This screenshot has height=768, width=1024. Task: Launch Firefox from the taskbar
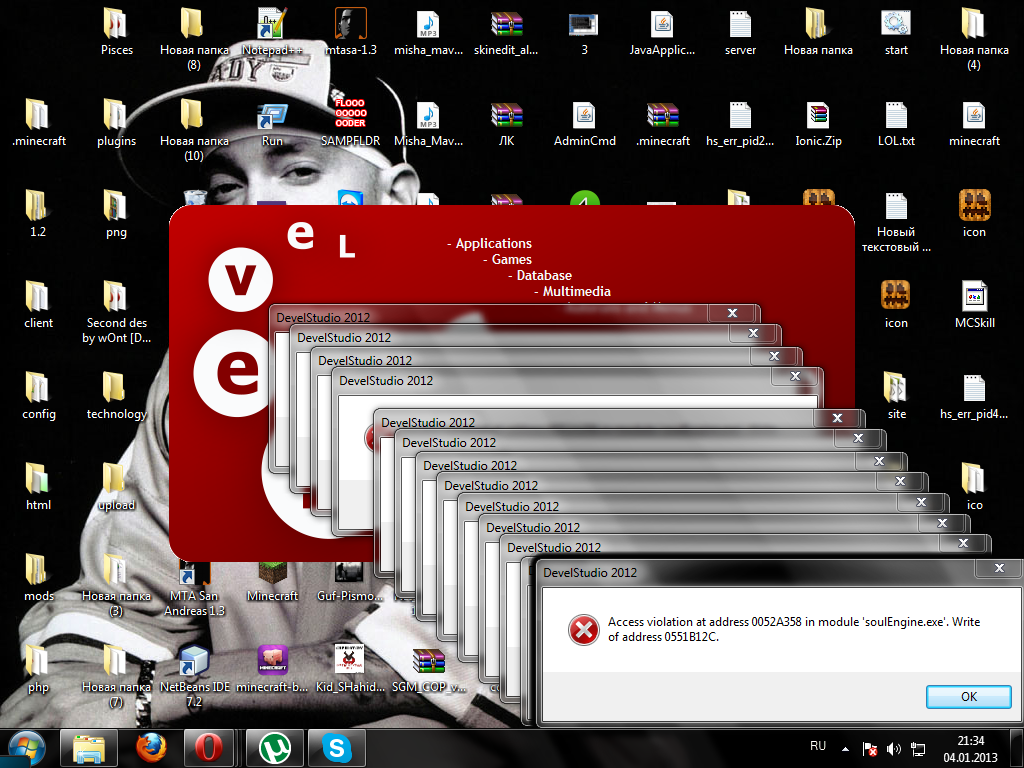tap(151, 748)
